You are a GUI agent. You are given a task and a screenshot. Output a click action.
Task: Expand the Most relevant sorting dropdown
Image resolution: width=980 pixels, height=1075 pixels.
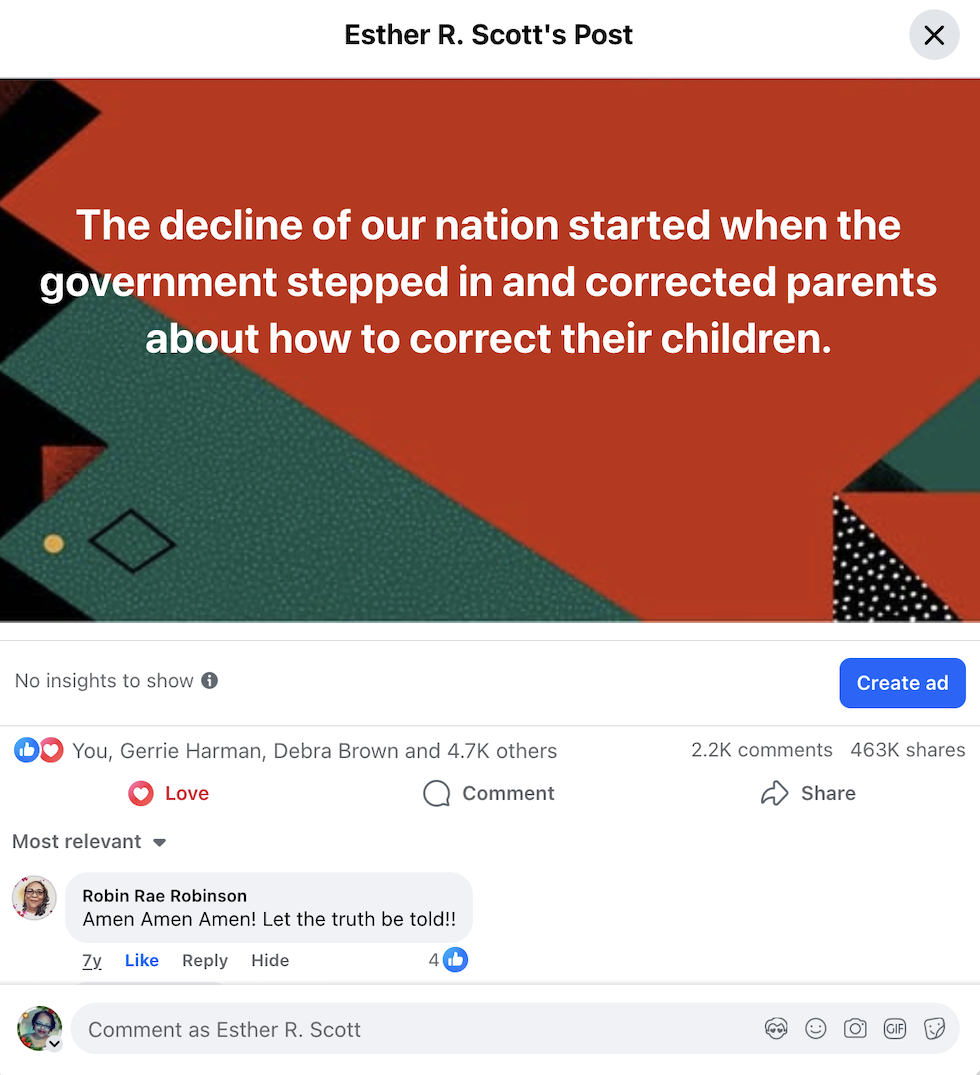[89, 841]
